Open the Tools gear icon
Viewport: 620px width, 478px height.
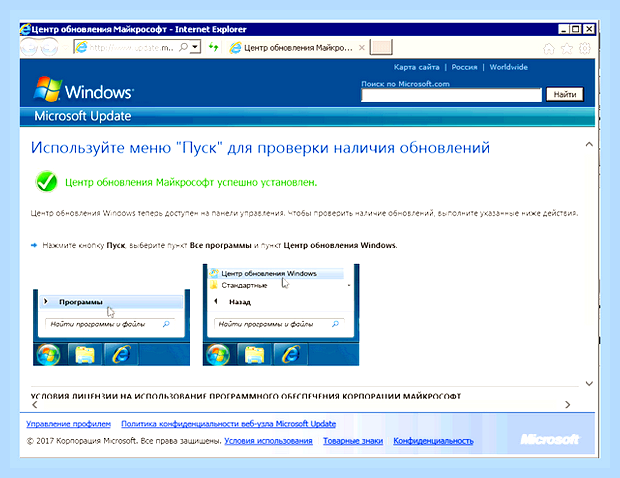(585, 49)
